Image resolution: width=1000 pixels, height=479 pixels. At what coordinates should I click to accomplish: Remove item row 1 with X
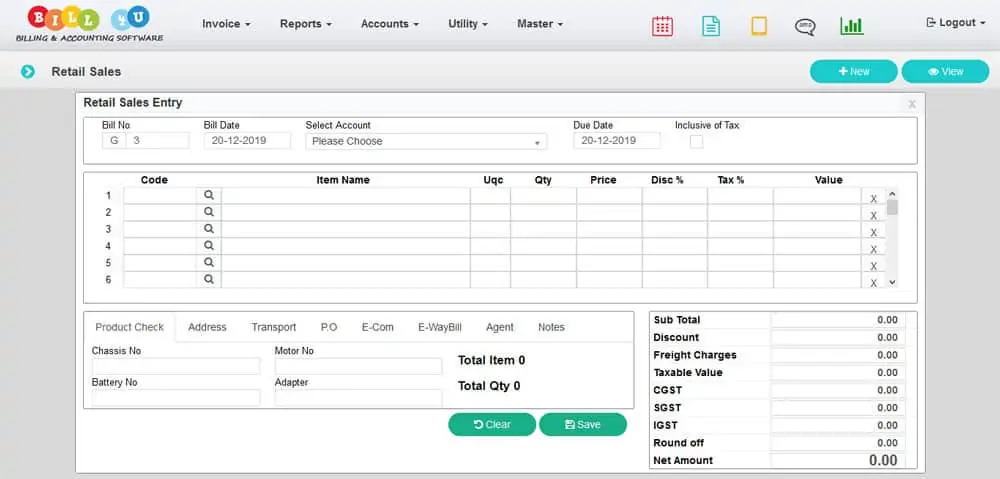(x=873, y=198)
